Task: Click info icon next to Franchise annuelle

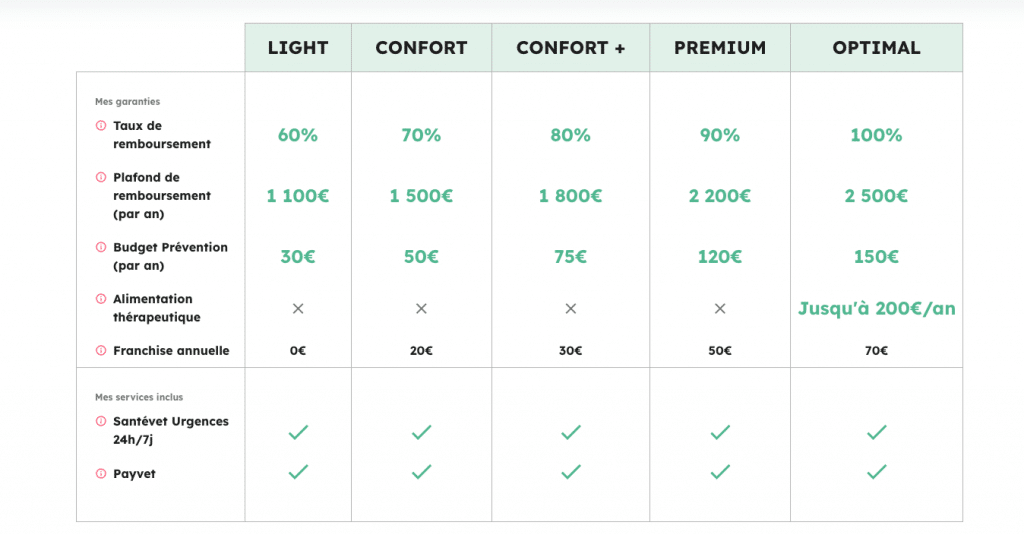Action: tap(100, 351)
